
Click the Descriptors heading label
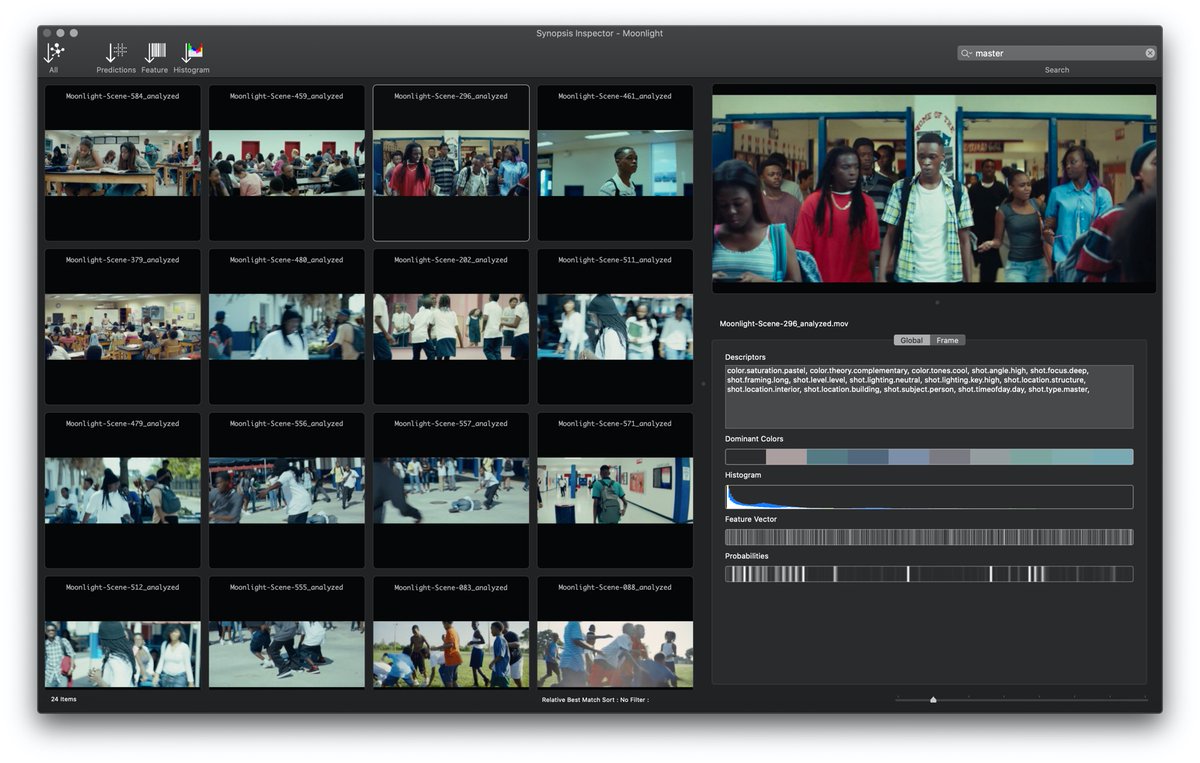tap(745, 357)
